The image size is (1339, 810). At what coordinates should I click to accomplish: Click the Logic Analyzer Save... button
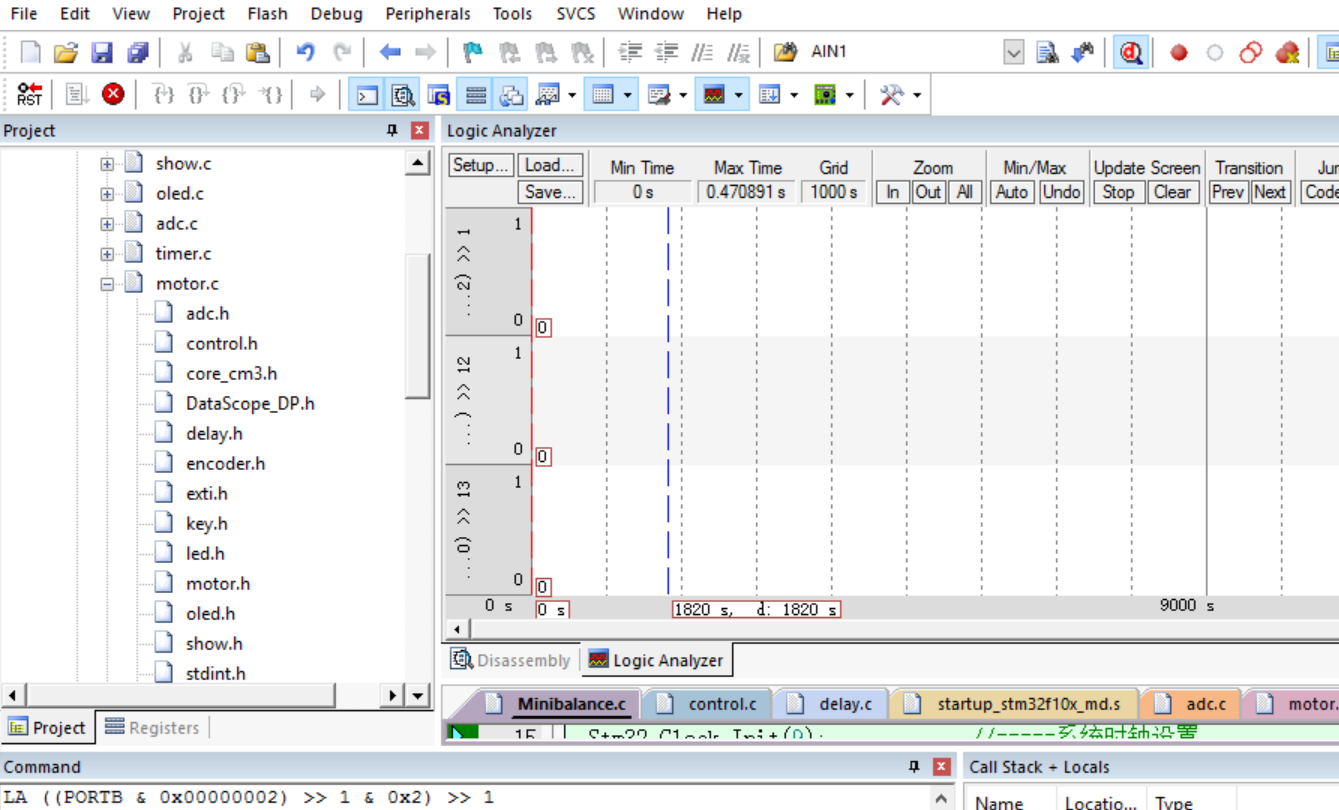[550, 192]
